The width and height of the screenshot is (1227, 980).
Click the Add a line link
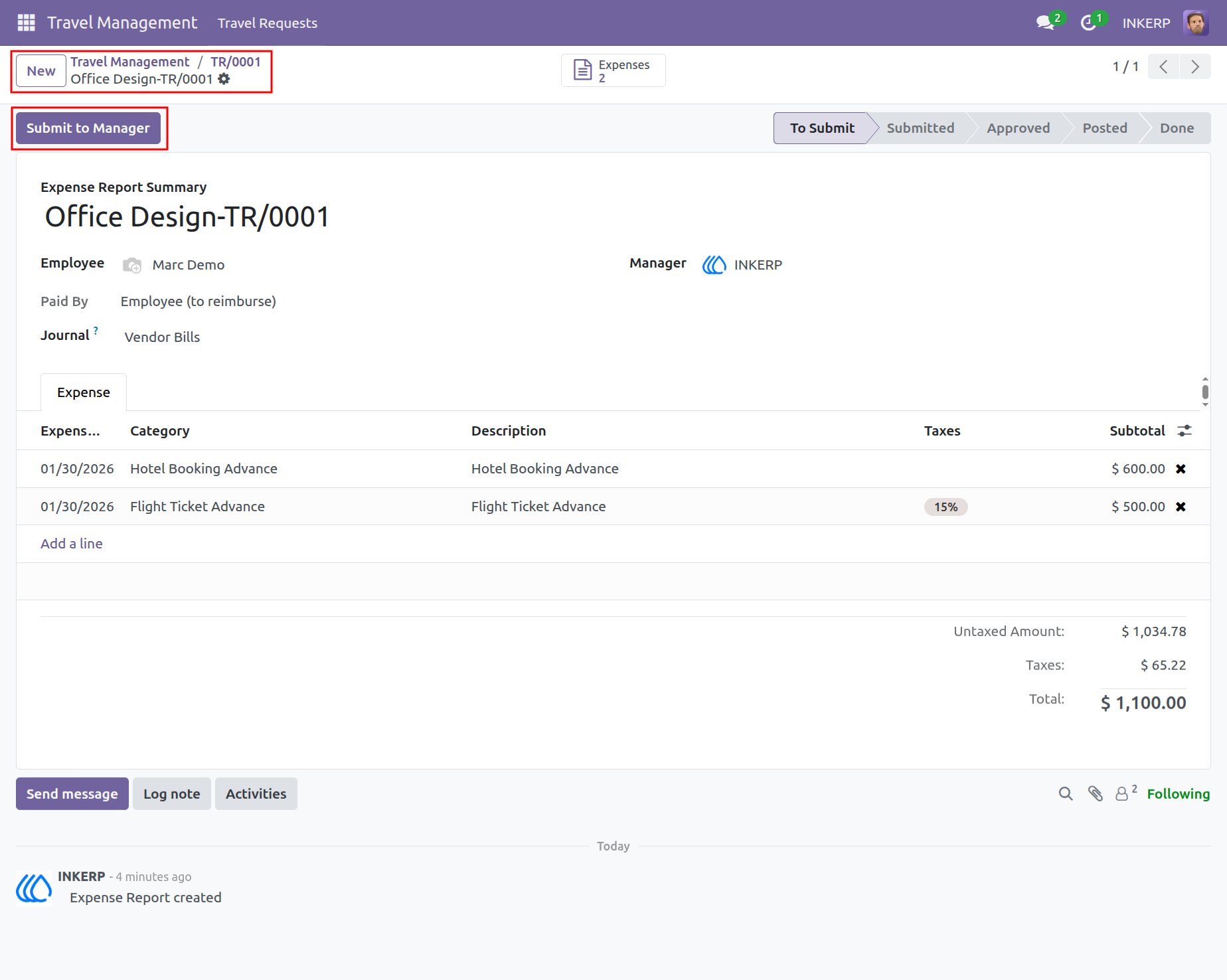pyautogui.click(x=72, y=544)
